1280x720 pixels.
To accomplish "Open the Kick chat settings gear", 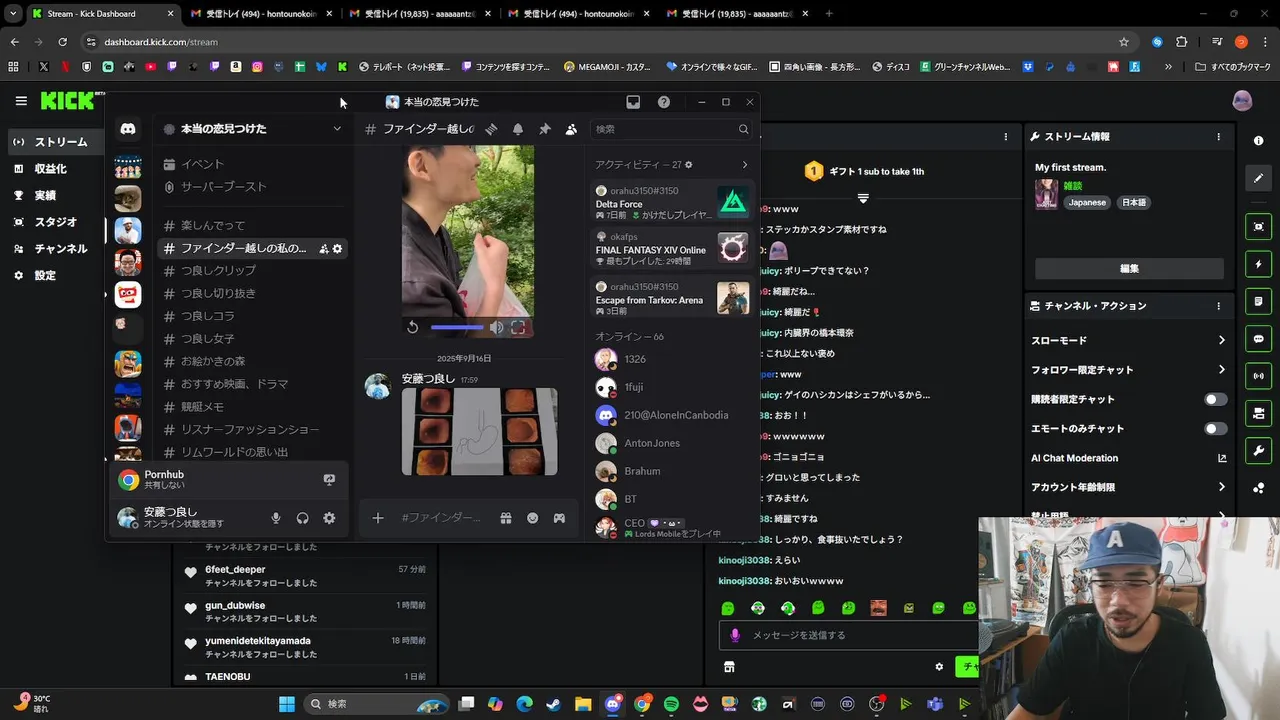I will coord(939,667).
